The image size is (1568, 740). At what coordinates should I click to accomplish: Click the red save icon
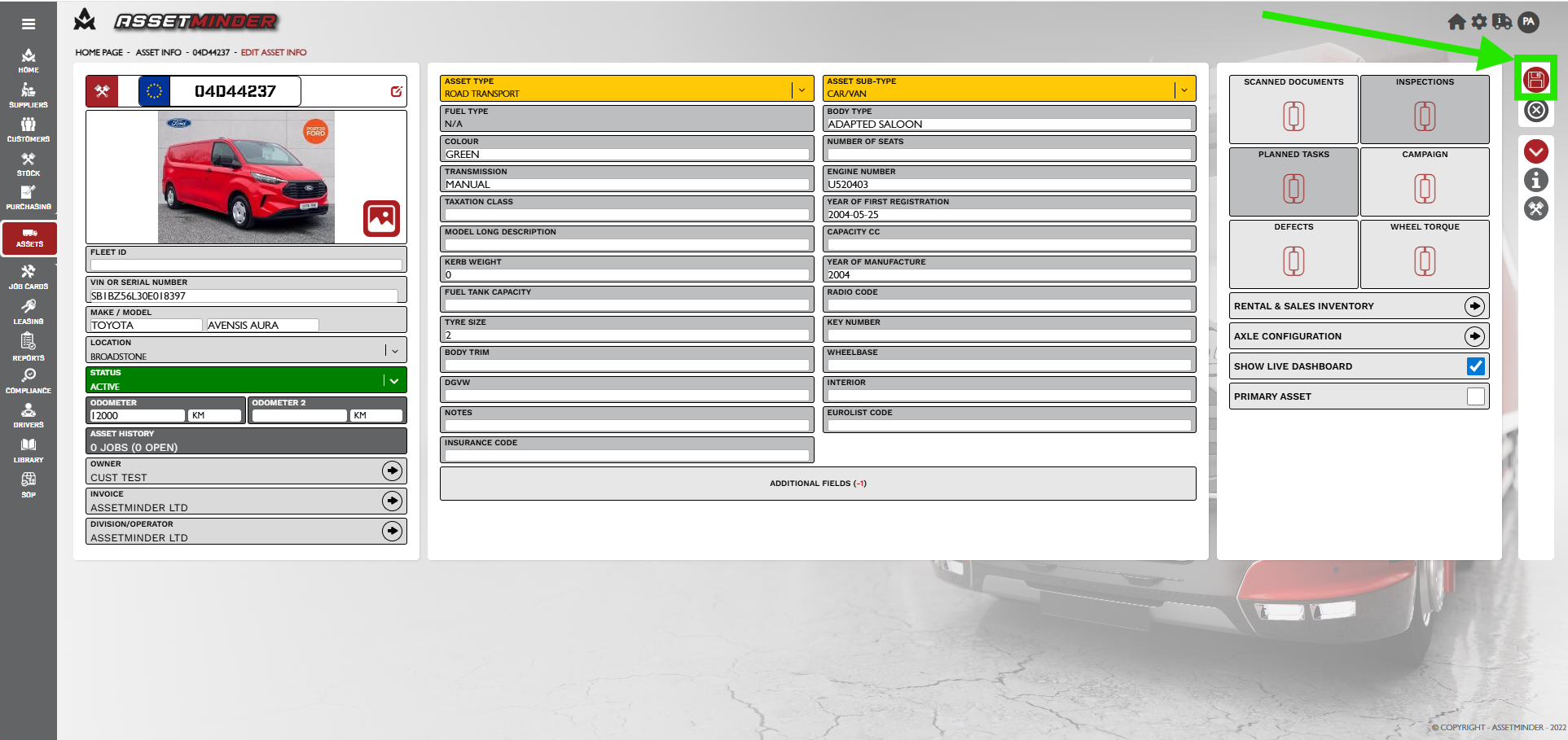pos(1535,79)
